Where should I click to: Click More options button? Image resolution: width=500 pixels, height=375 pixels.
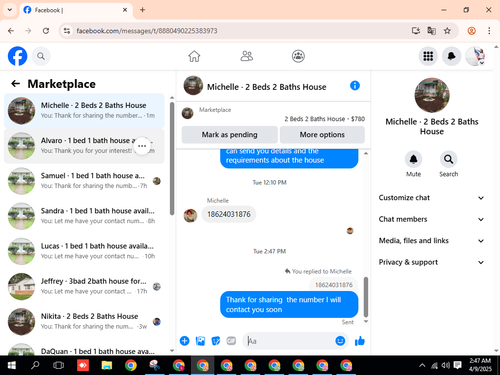click(x=322, y=135)
